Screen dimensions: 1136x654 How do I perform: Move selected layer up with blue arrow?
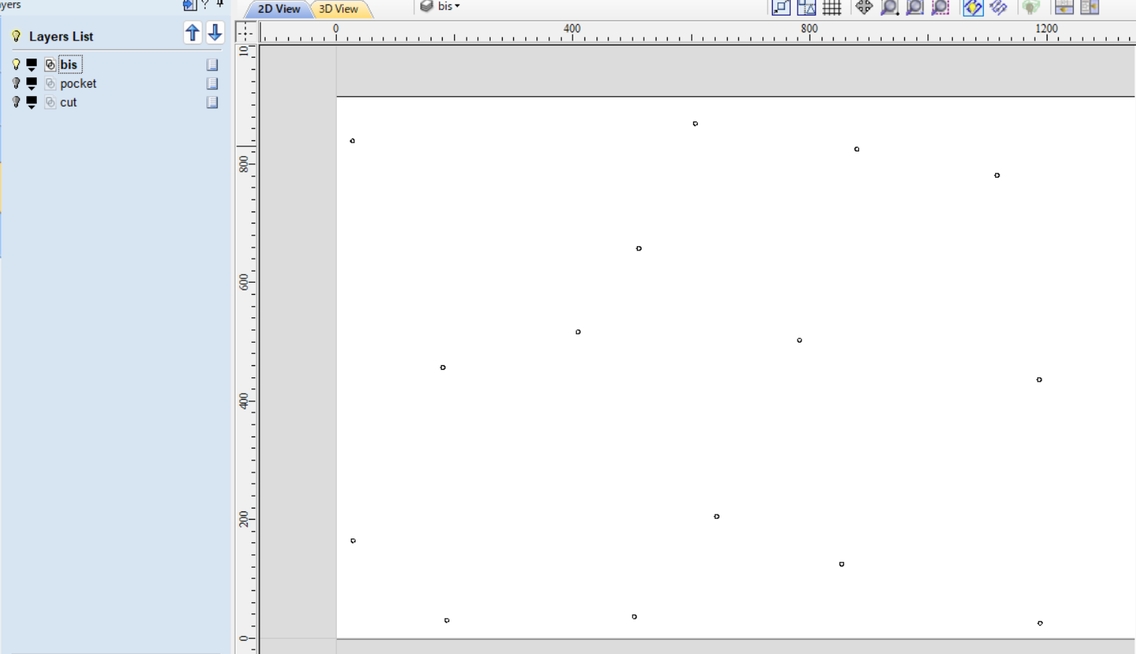pos(192,33)
